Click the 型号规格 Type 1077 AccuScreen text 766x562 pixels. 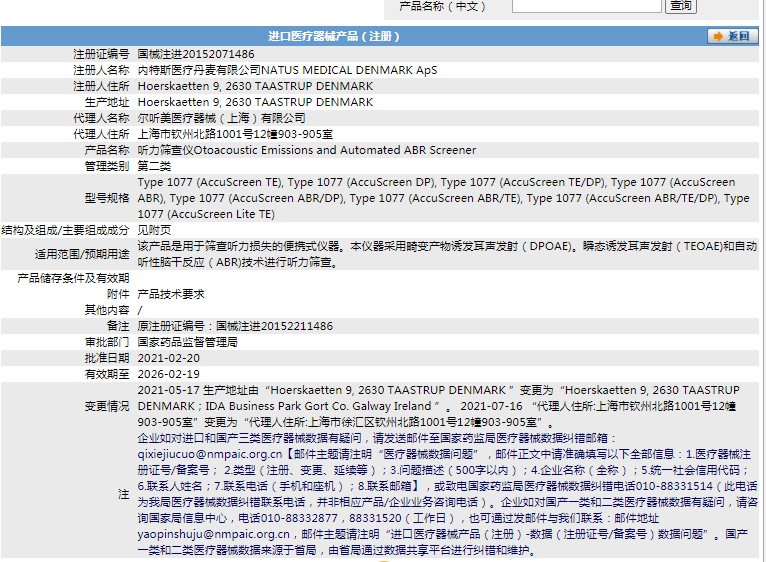(444, 198)
